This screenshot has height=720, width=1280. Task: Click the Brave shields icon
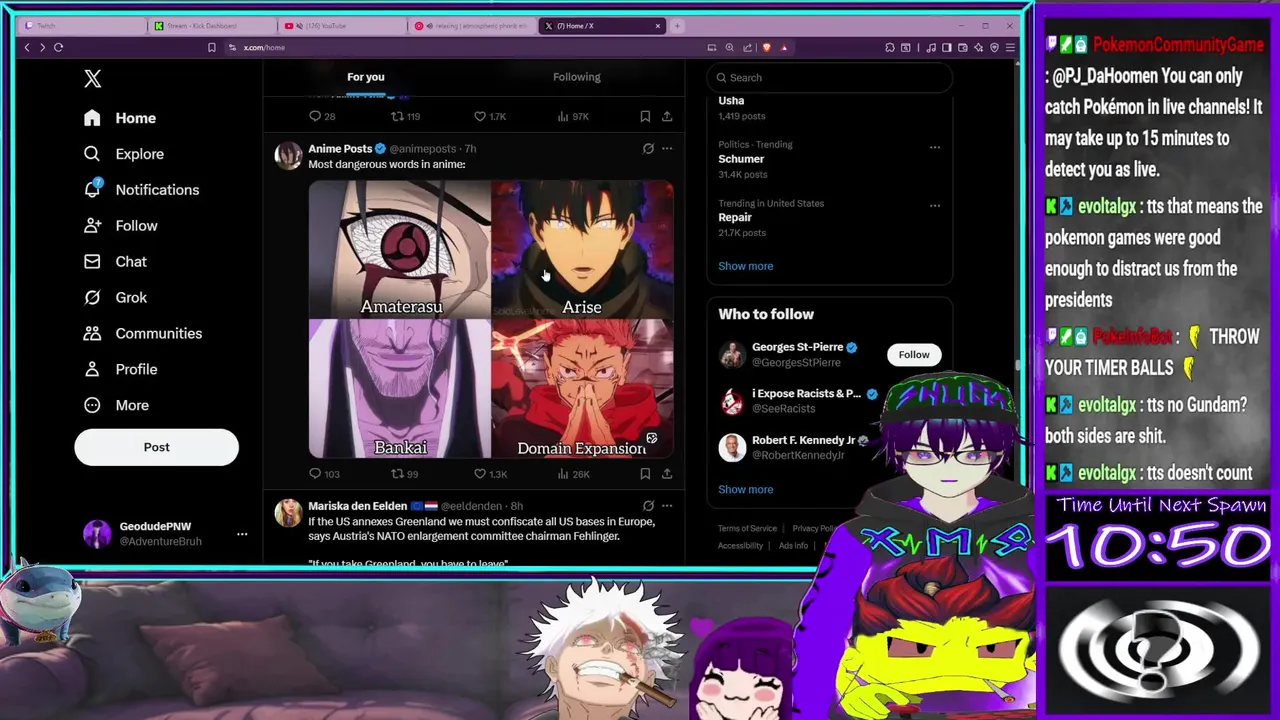point(767,47)
